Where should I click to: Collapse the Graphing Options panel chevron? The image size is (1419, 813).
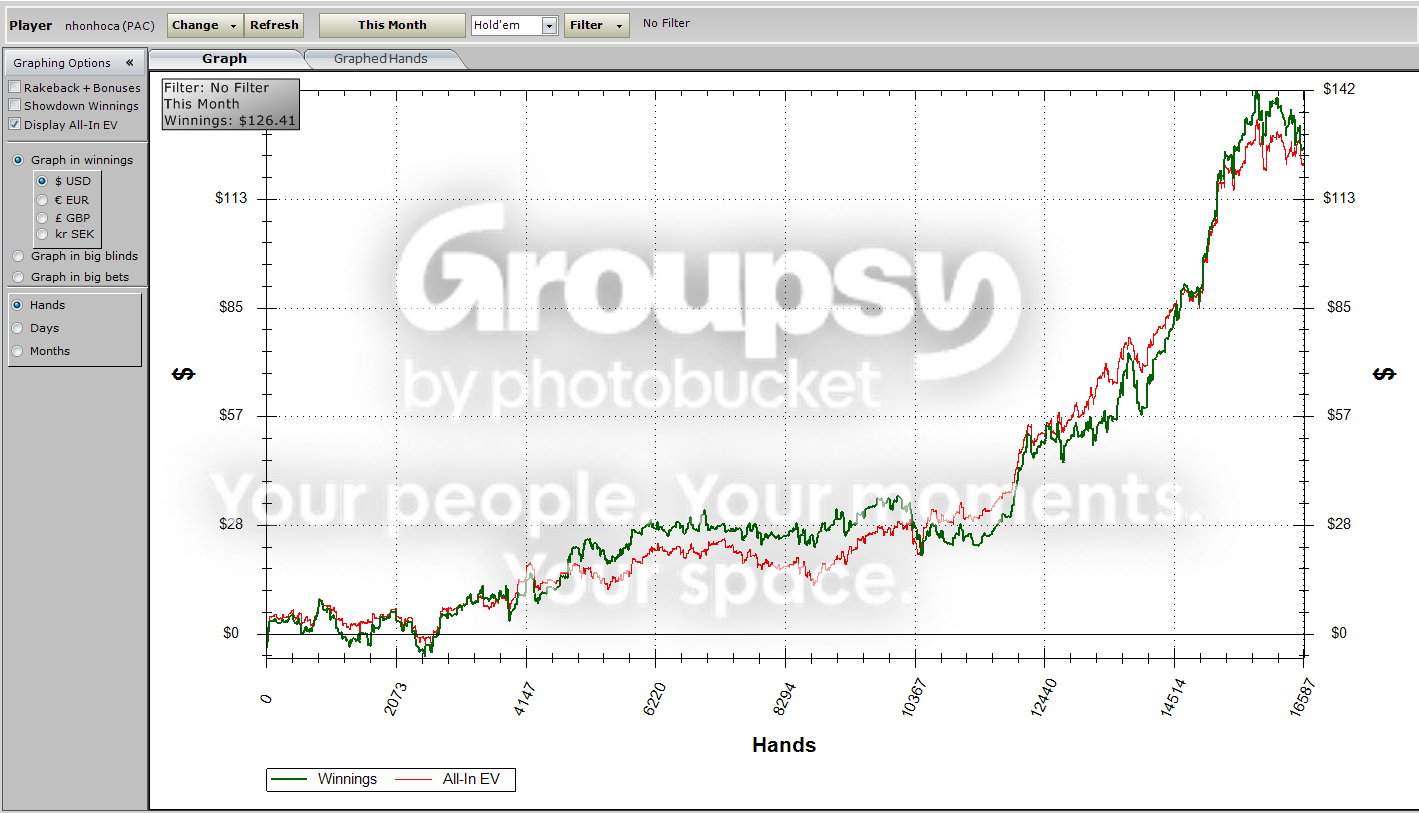129,63
